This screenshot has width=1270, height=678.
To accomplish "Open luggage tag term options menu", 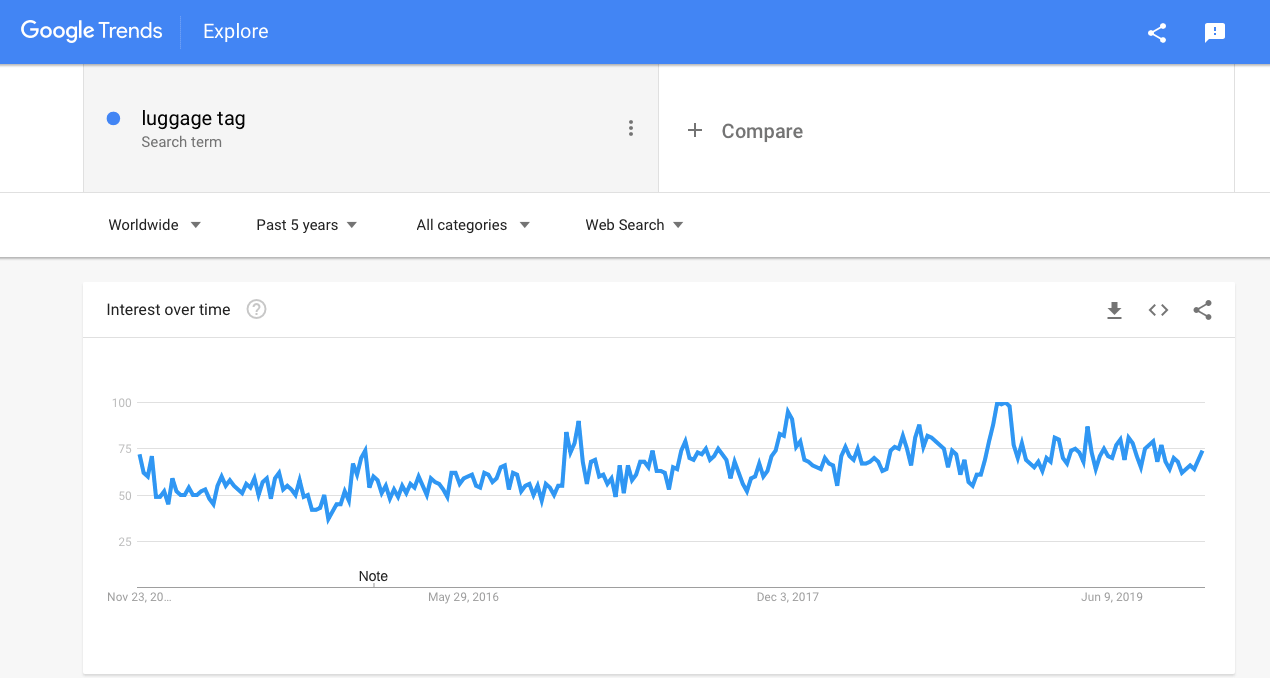I will click(x=630, y=128).
